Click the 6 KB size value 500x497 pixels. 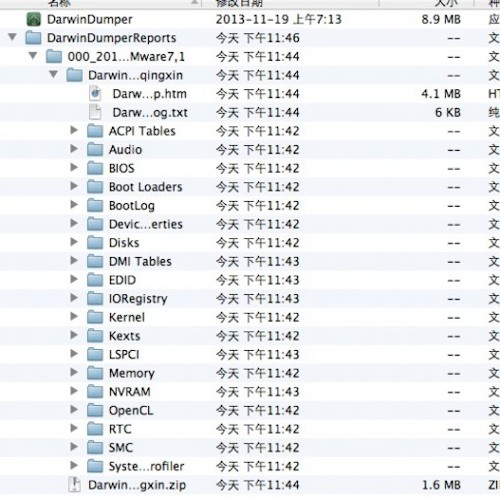(448, 113)
